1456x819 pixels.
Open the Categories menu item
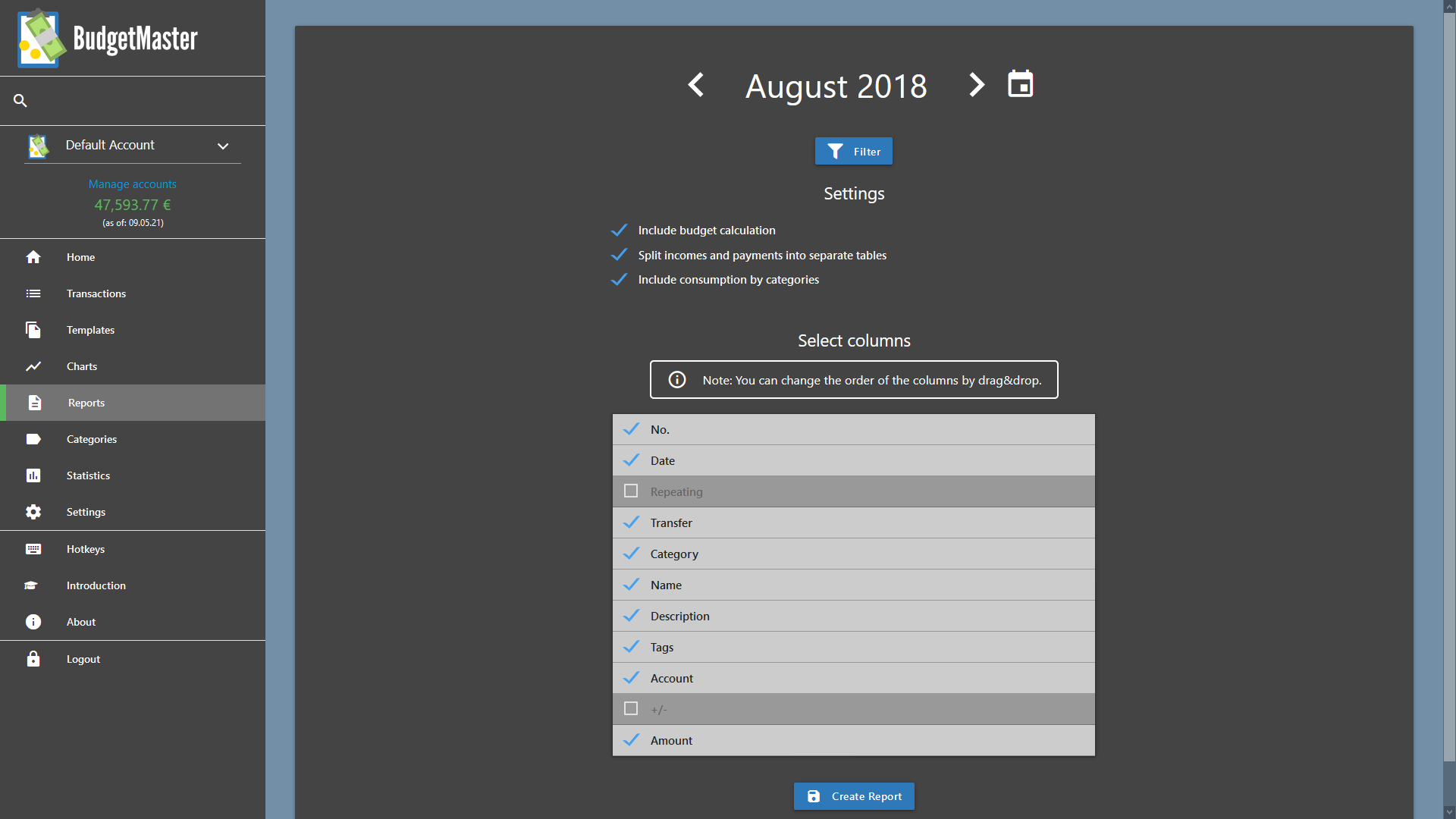click(133, 439)
